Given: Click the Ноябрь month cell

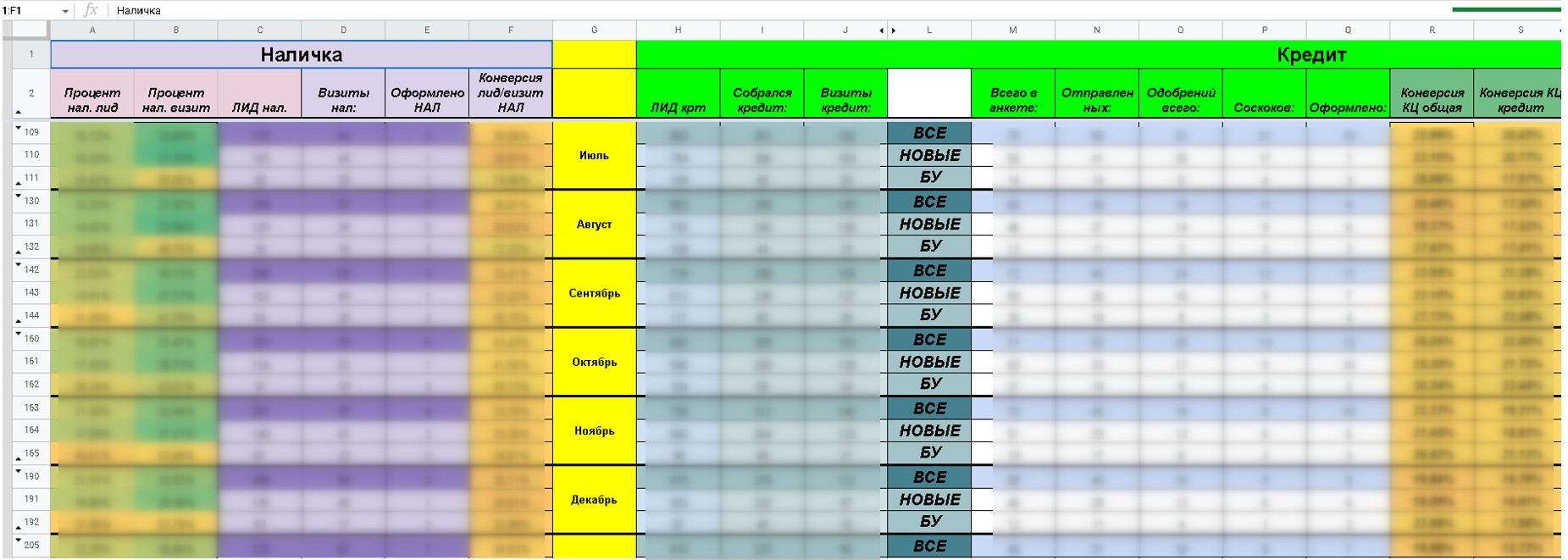Looking at the screenshot, I should click(x=594, y=430).
